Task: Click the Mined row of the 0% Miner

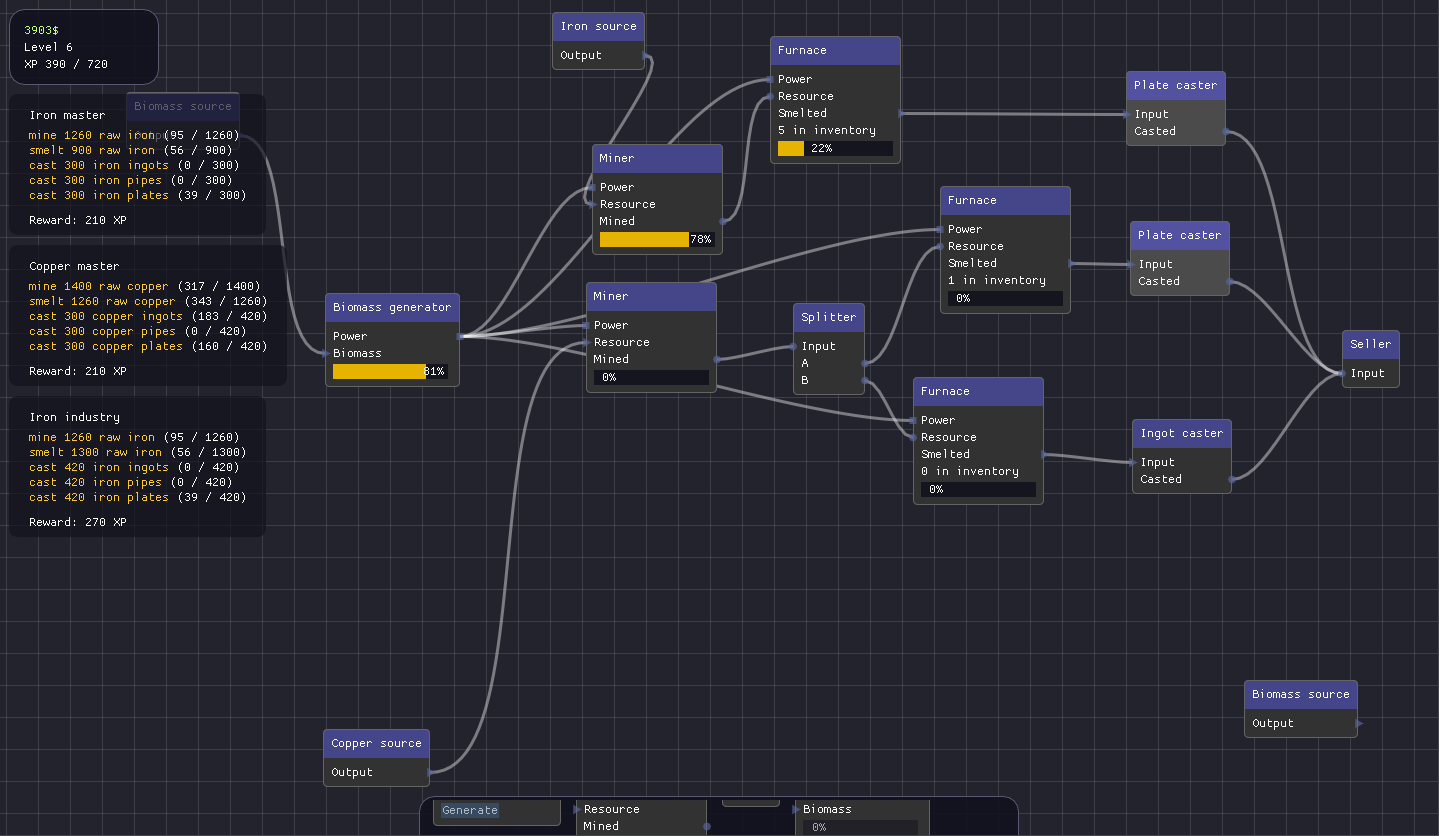Action: 651,359
